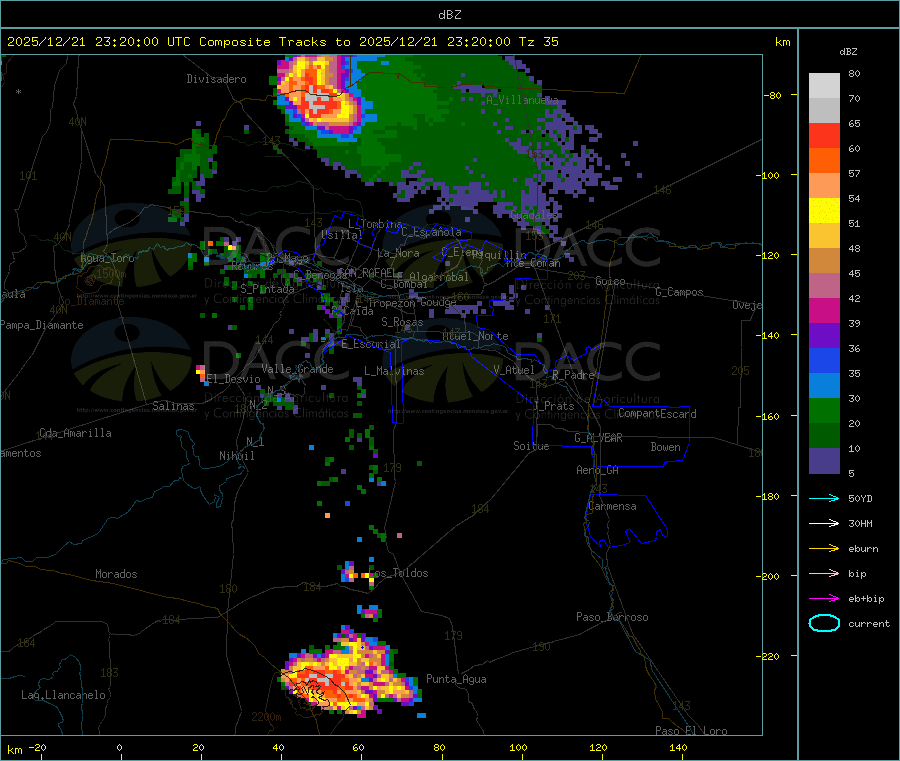Click the intense storm cell near Divisadero
Image resolution: width=900 pixels, height=761 pixels.
tap(322, 98)
